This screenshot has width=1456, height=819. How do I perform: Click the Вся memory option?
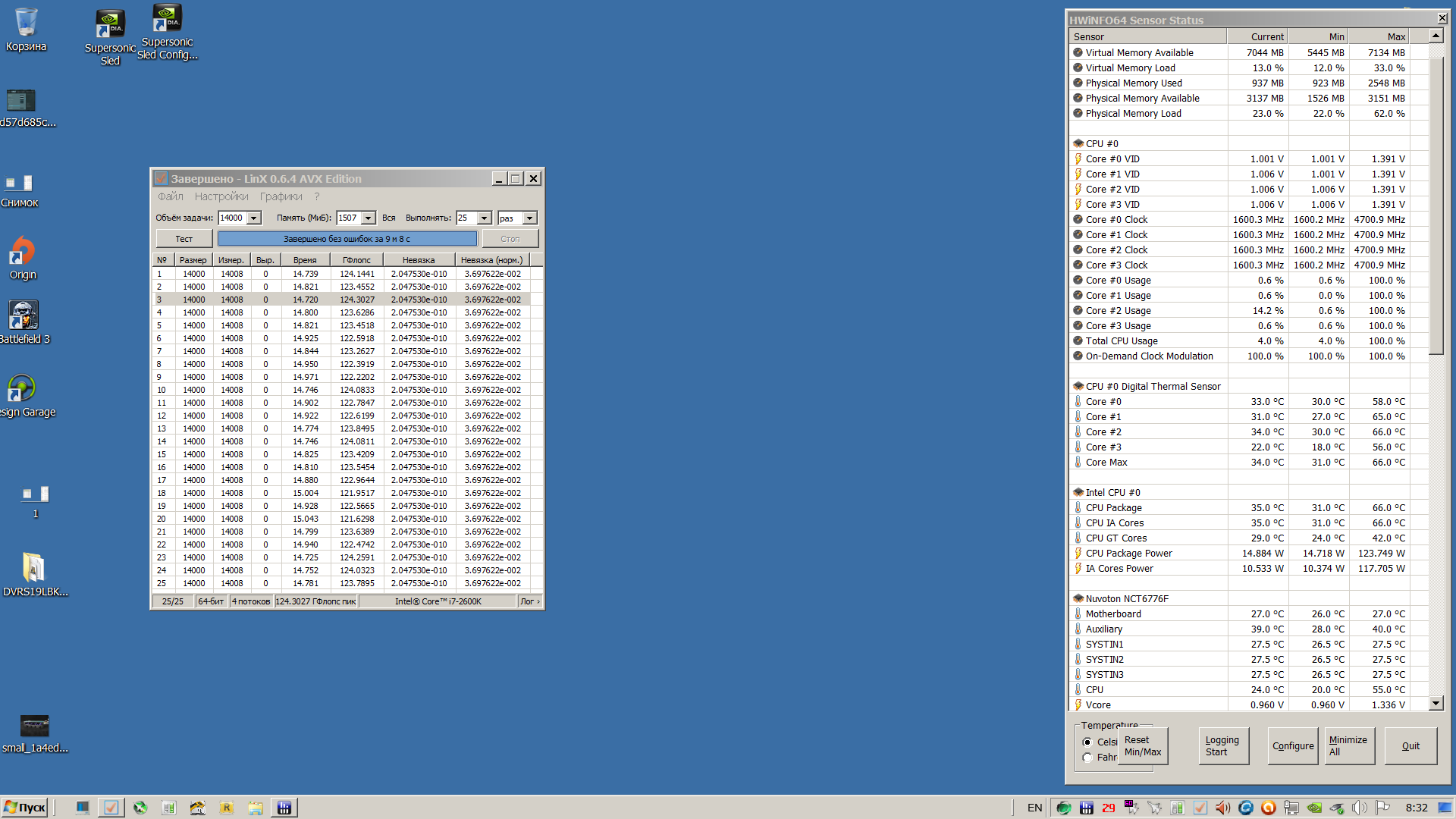[x=388, y=218]
